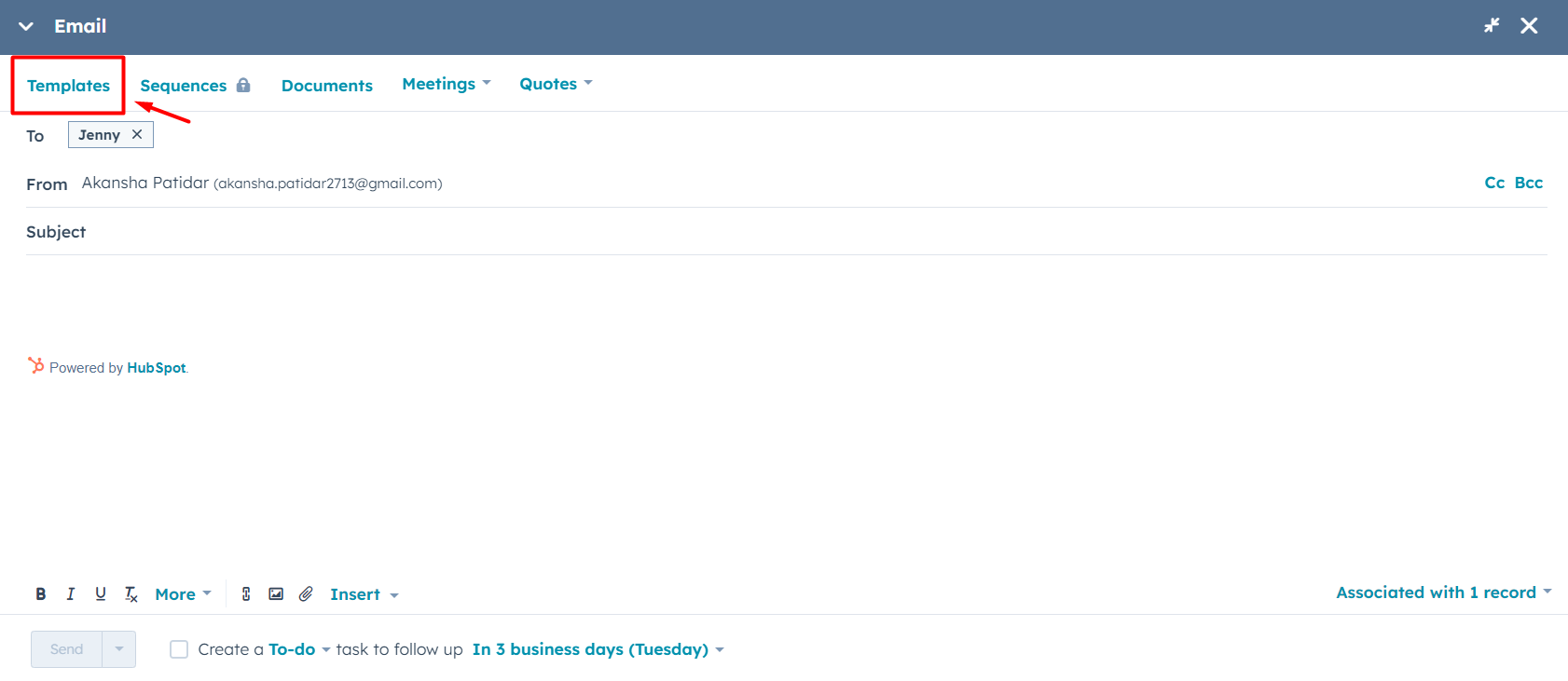Apply italic formatting

70,594
